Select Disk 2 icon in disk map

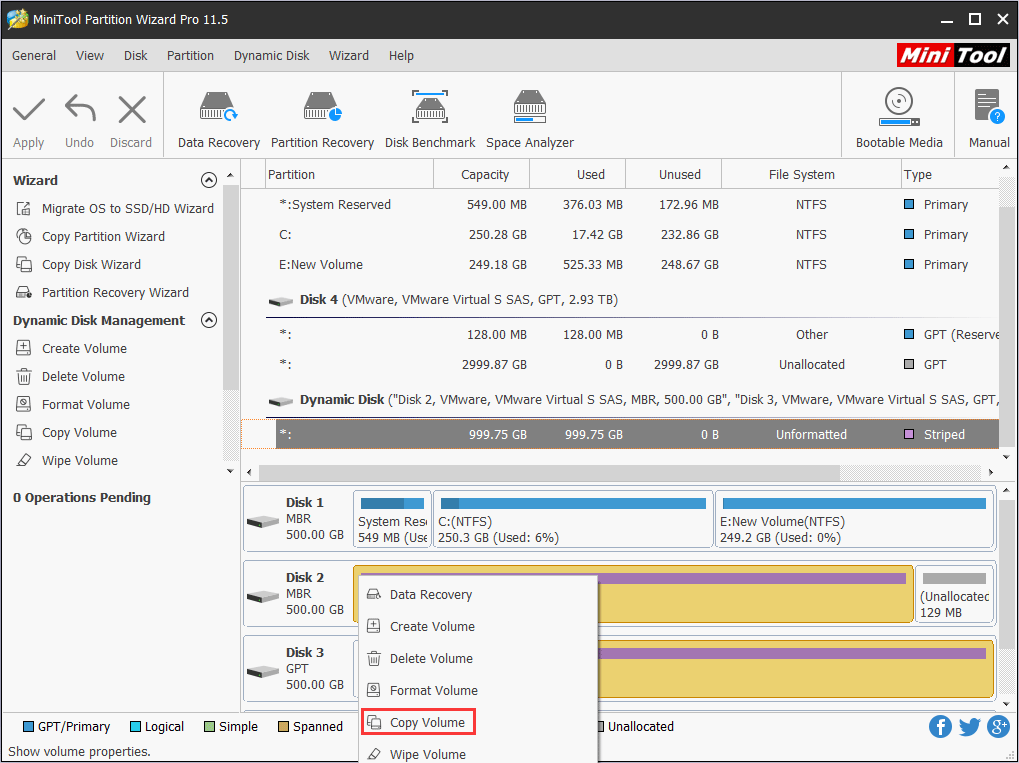[263, 596]
